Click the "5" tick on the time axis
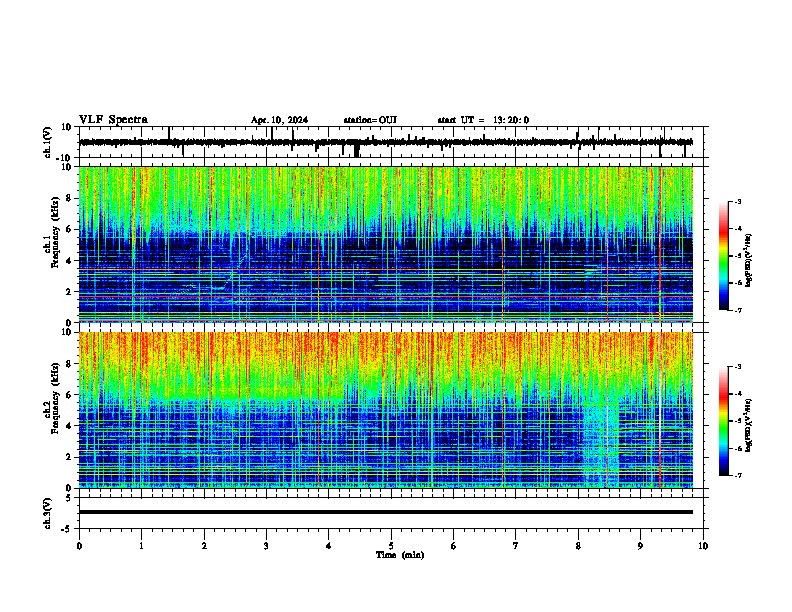This screenshot has width=792, height=612. click(x=391, y=546)
